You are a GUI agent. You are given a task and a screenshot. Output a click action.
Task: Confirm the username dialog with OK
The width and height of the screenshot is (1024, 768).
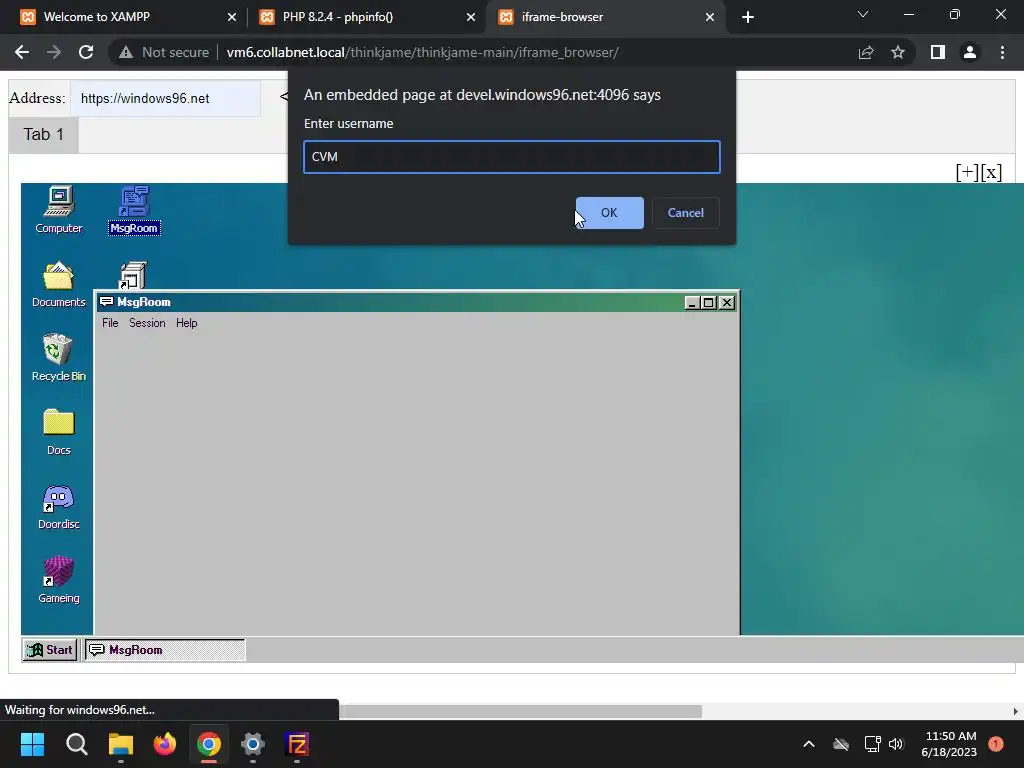click(x=609, y=213)
